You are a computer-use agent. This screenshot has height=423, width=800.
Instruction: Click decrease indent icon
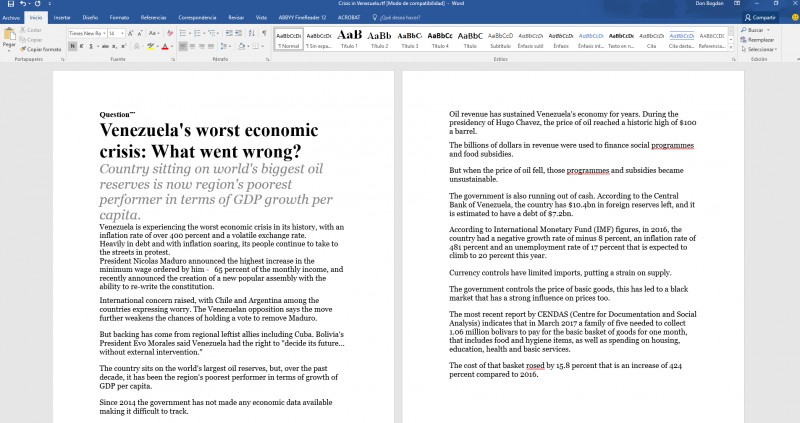[229, 33]
